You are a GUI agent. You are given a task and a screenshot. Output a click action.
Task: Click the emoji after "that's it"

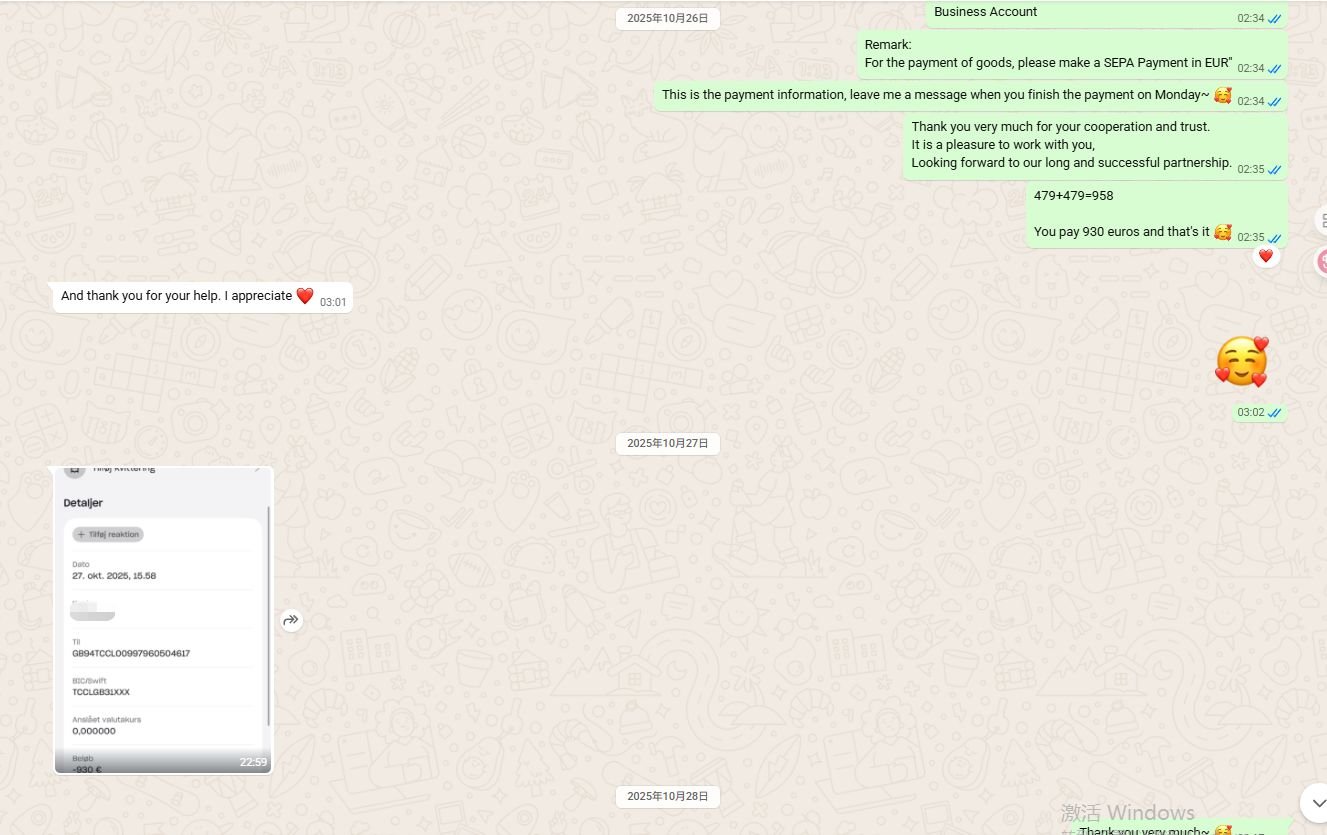[1222, 232]
